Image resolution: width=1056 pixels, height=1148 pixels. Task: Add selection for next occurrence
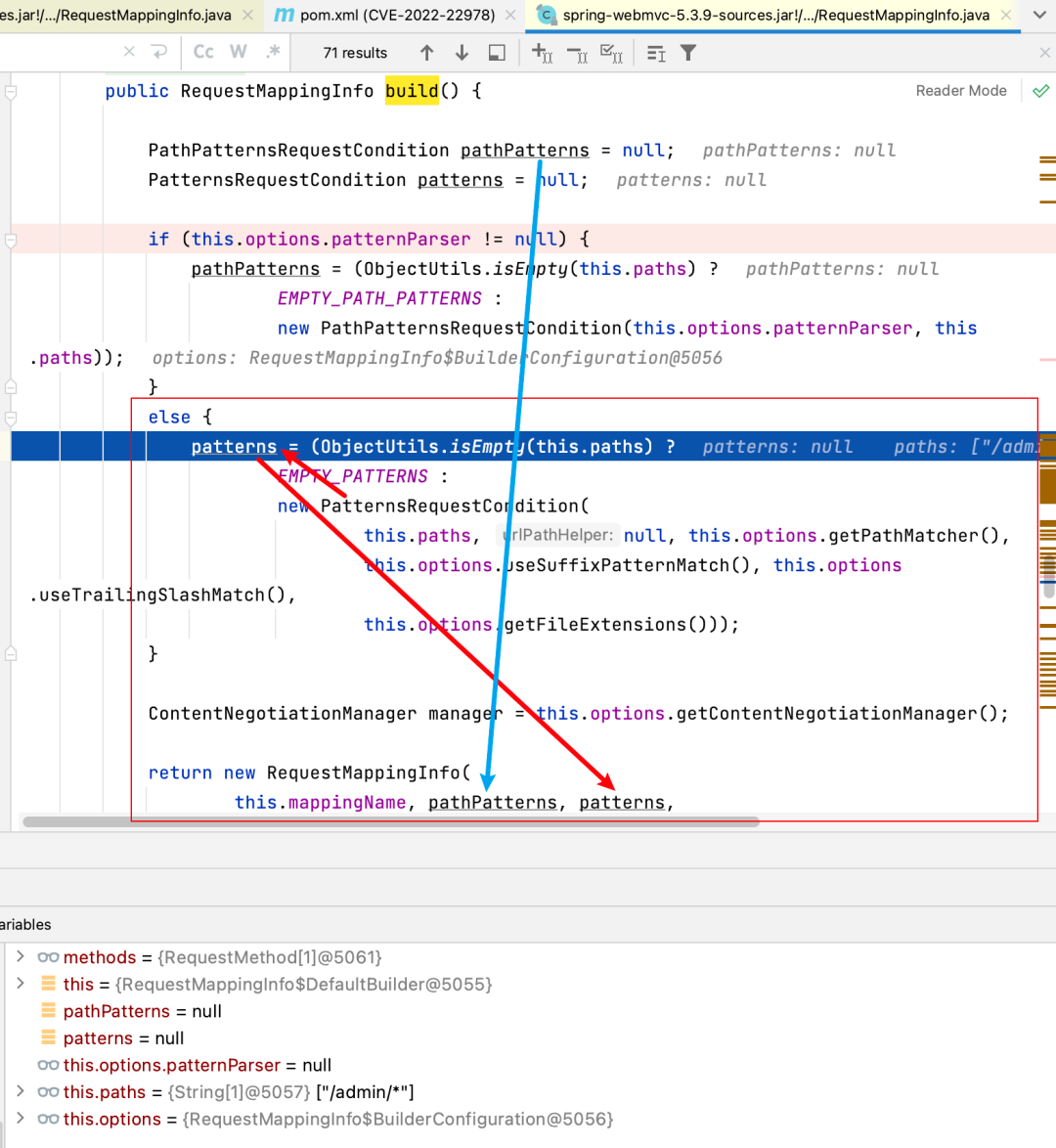point(542,53)
